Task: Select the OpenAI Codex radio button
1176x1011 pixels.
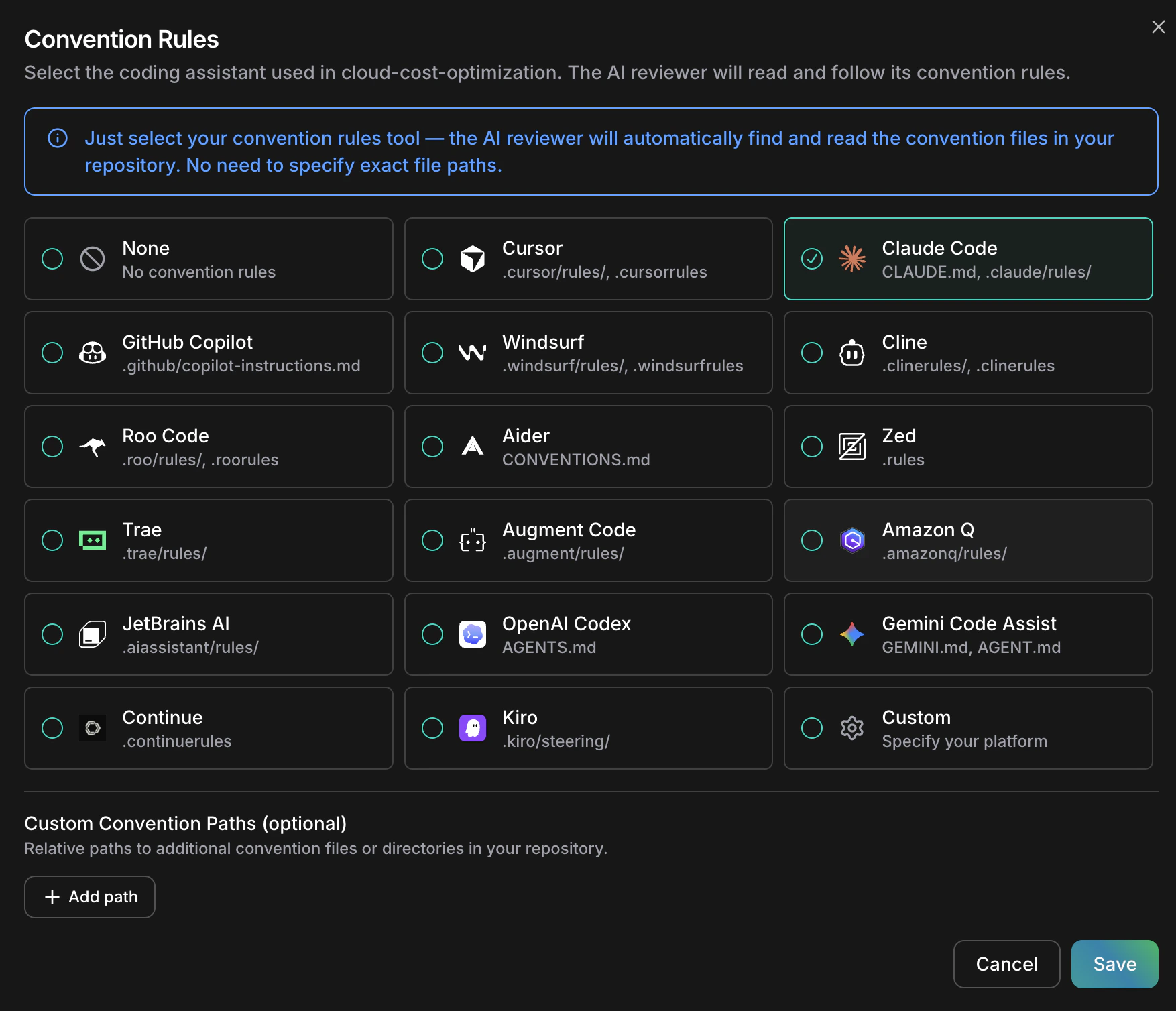Action: [x=432, y=634]
